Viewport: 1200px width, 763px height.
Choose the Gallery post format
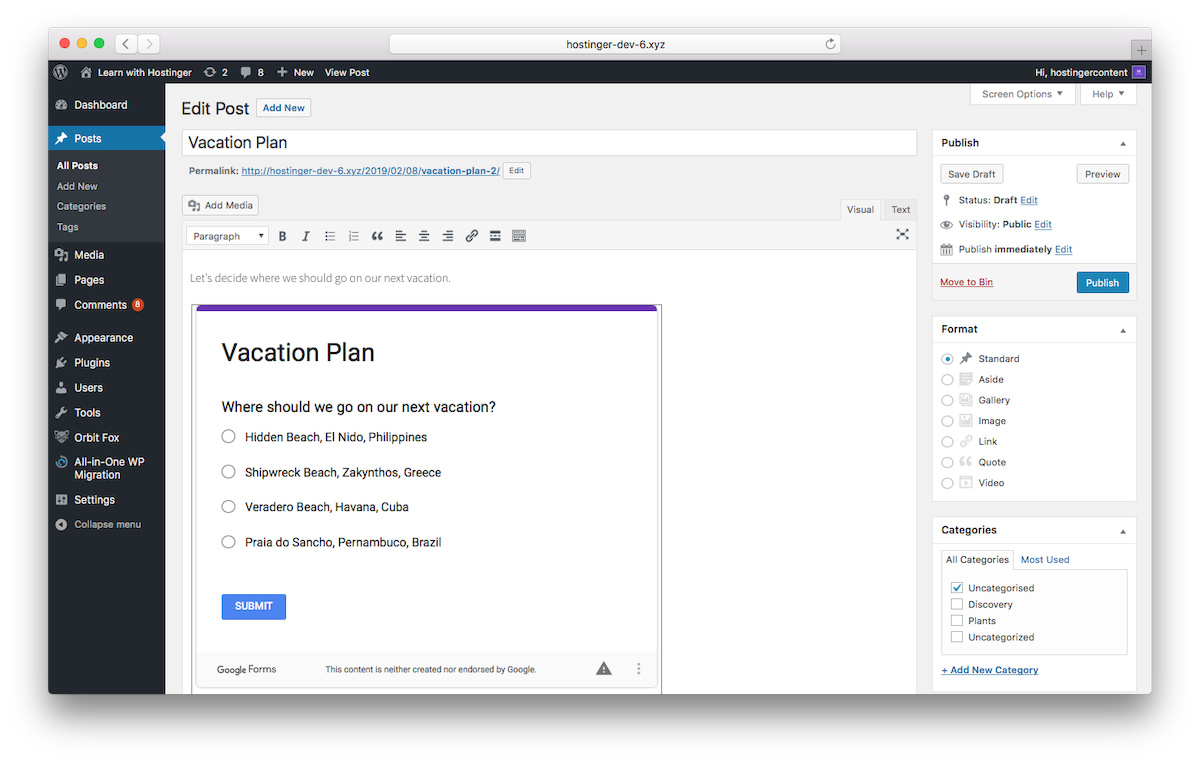pyautogui.click(x=947, y=400)
